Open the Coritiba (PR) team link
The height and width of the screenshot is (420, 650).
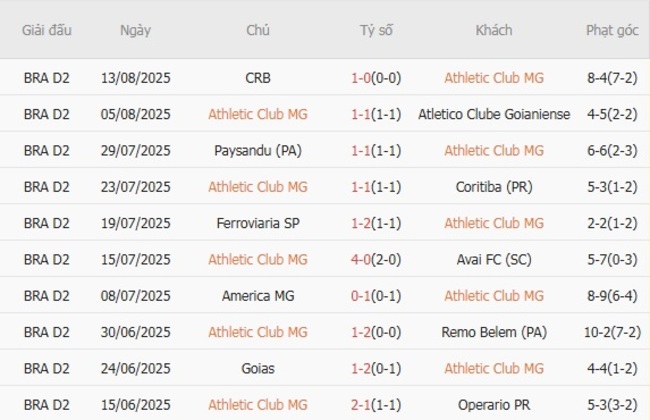click(x=493, y=187)
